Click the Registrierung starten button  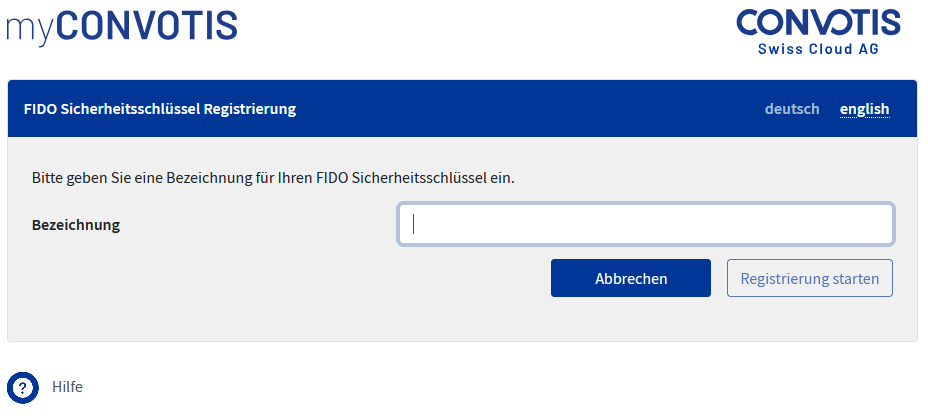[x=809, y=279]
